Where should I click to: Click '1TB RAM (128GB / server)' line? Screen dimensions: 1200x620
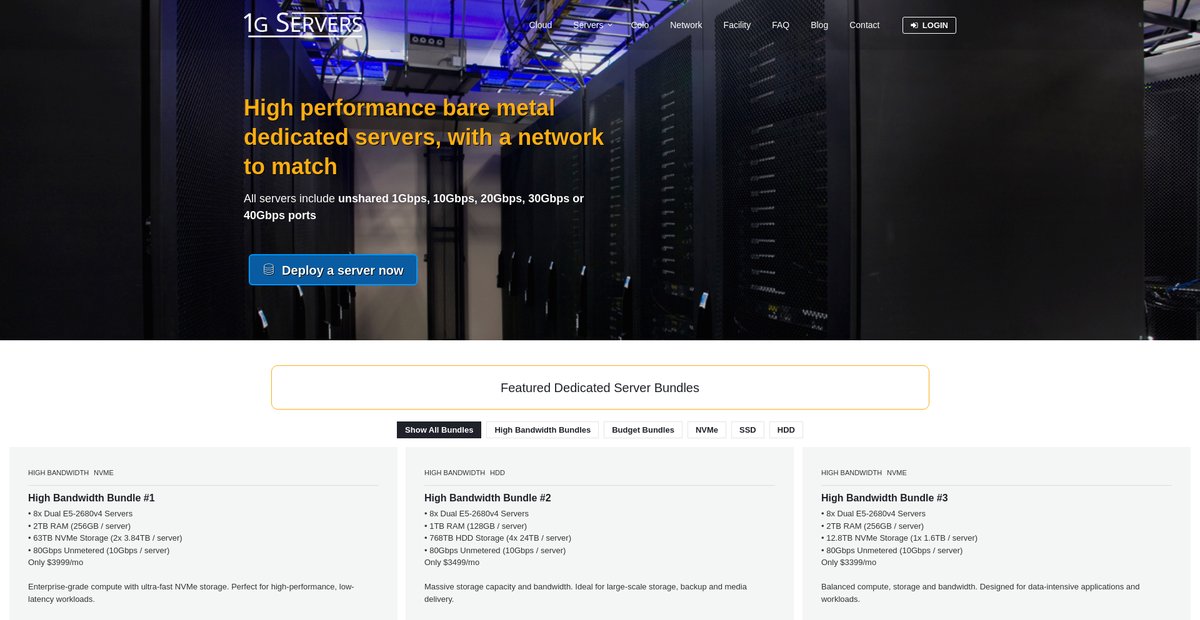tap(476, 526)
